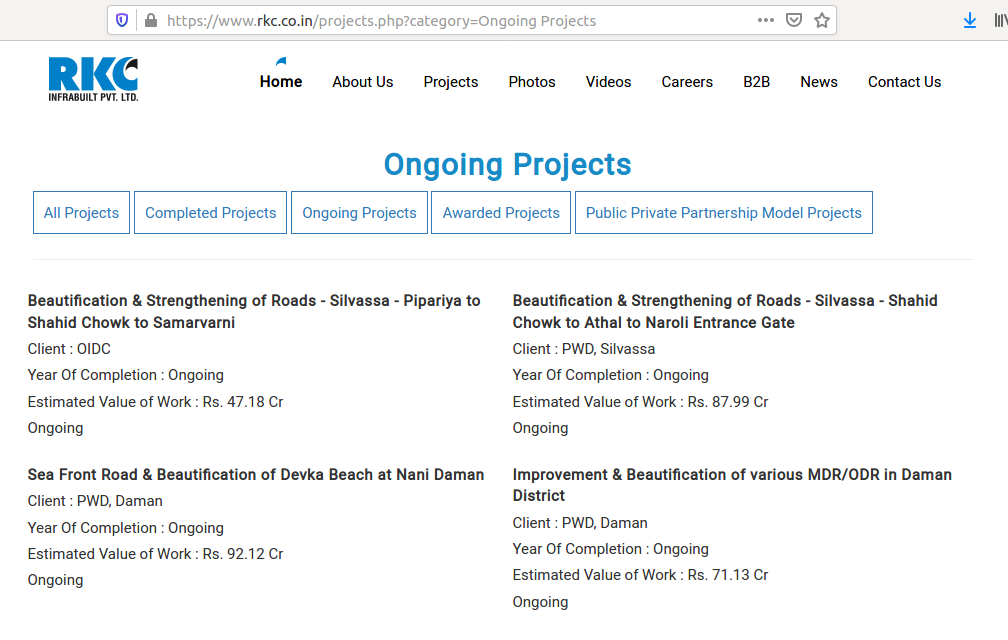The width and height of the screenshot is (1008, 640).
Task: Open the Sea Front Road Devka Beach project
Action: (256, 475)
